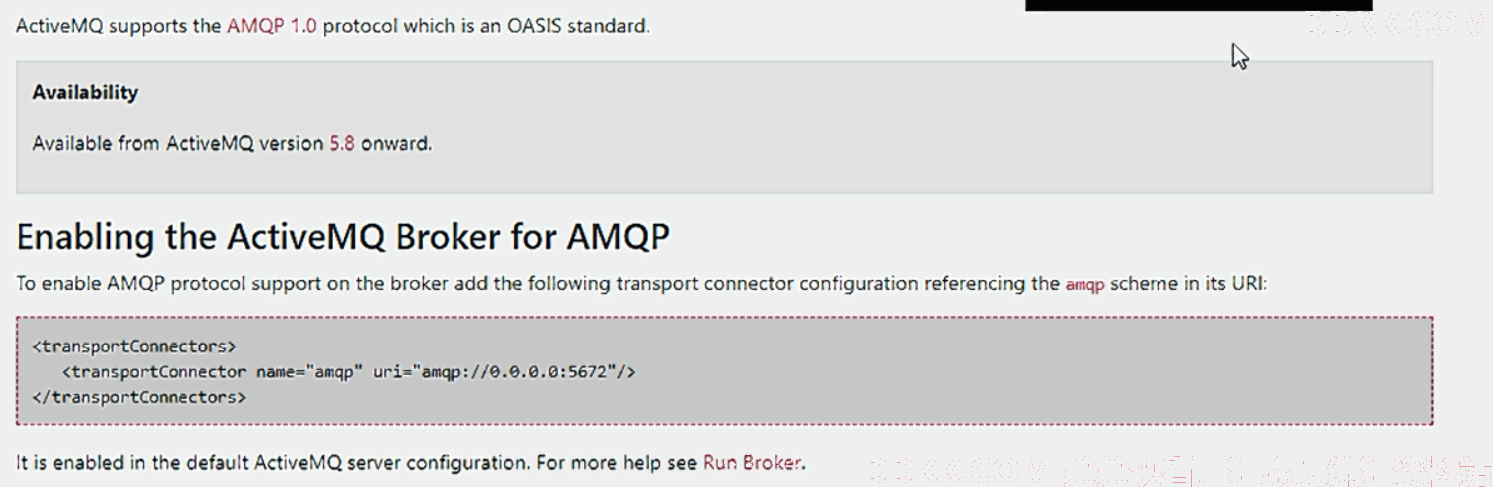Viewport: 1493px width, 487px height.
Task: Click the faint watermark at top right
Action: 1397,27
